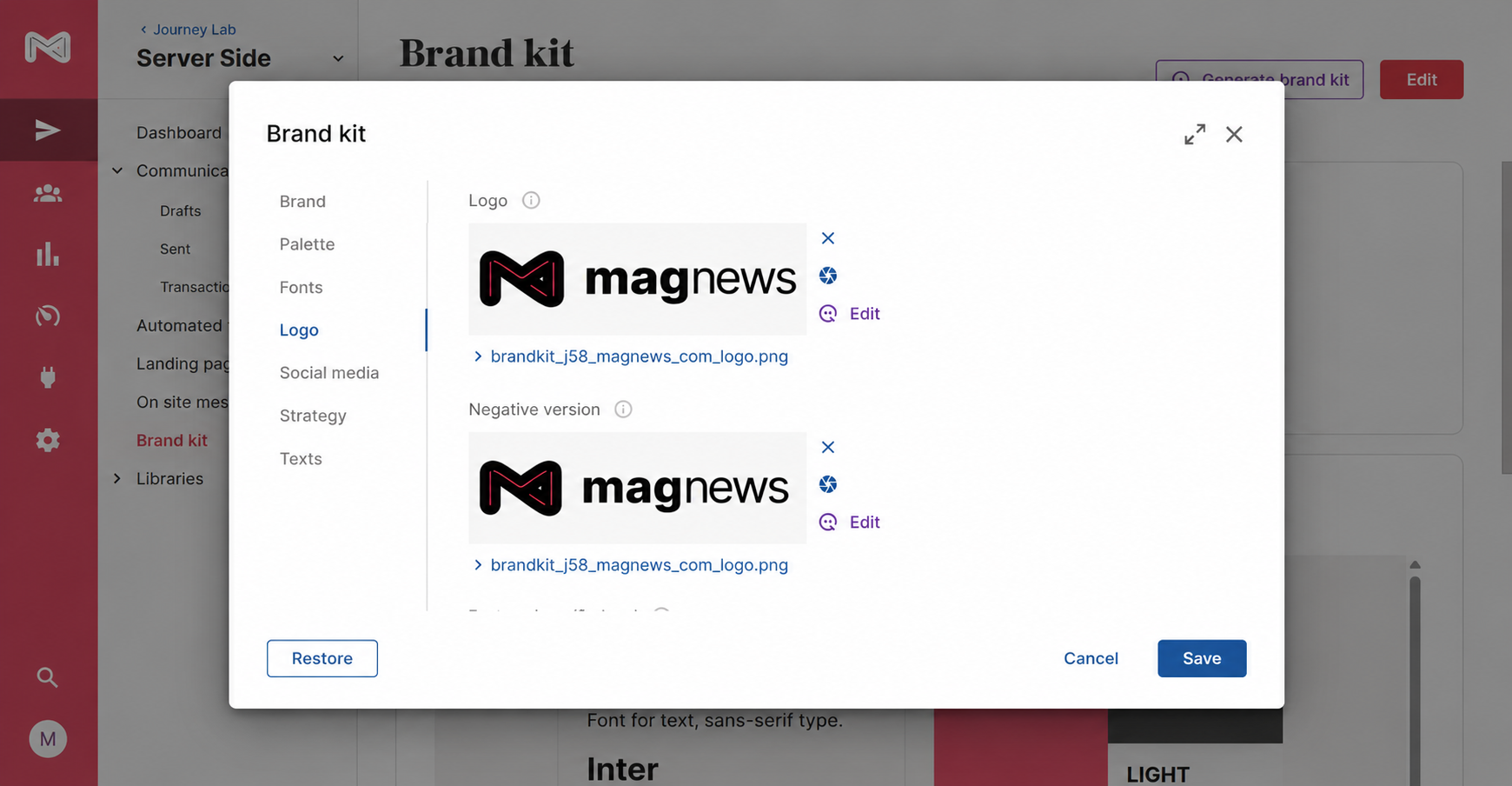The image size is (1512, 786).
Task: Open the Contacts people icon in sidebar
Action: pos(48,193)
